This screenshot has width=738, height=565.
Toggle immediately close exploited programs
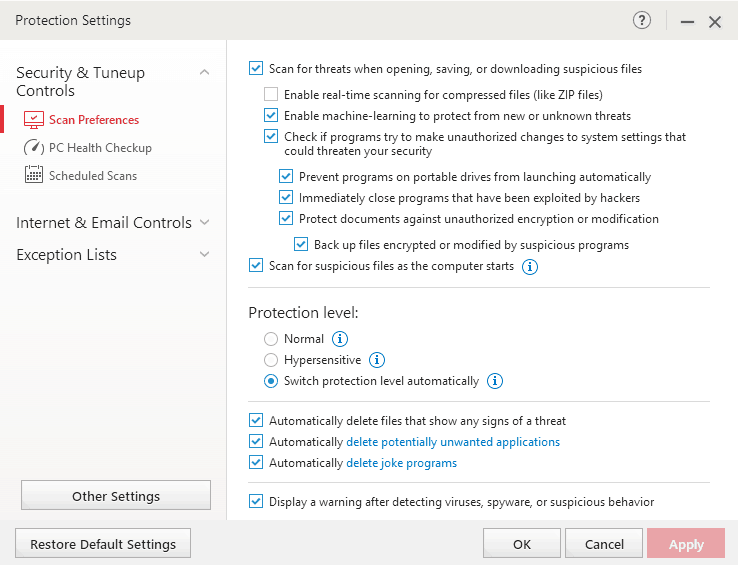coord(286,197)
